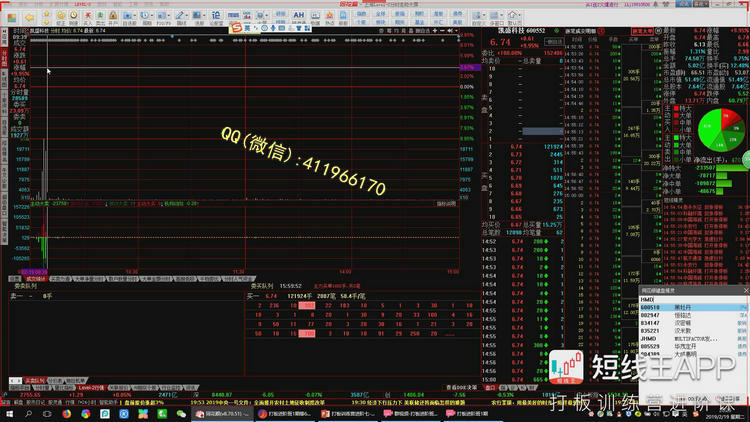This screenshot has width=750, height=422.
Task: Open WeChat from the Windows taskbar
Action: 181,414
